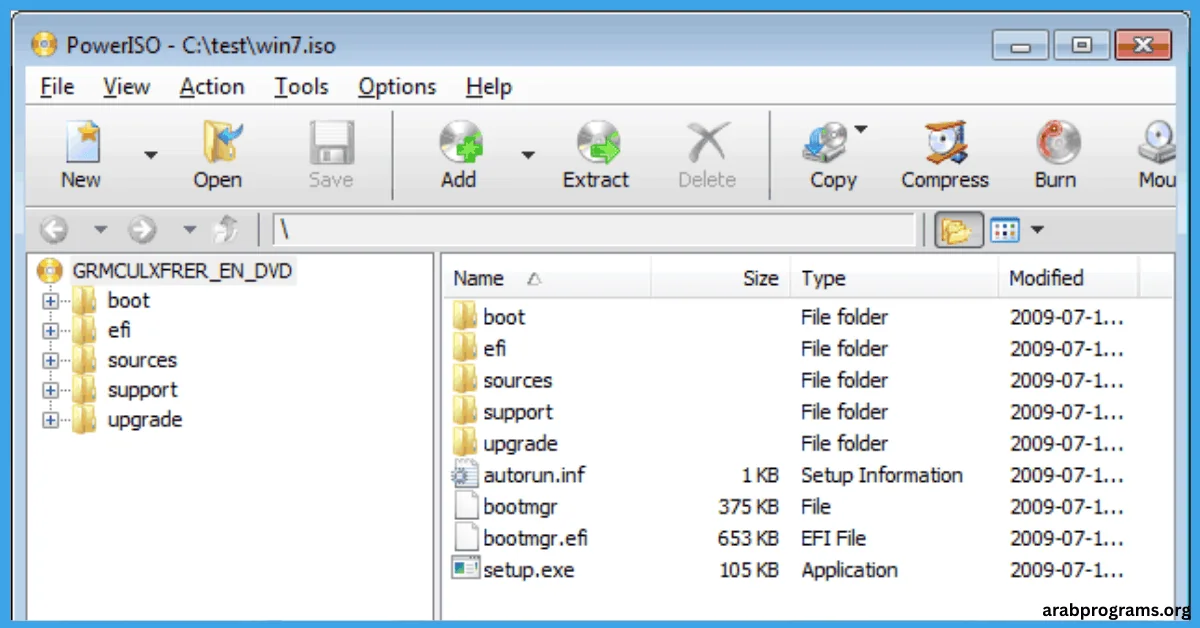Select boot folder in tree pane
This screenshot has width=1200, height=628.
(x=128, y=300)
